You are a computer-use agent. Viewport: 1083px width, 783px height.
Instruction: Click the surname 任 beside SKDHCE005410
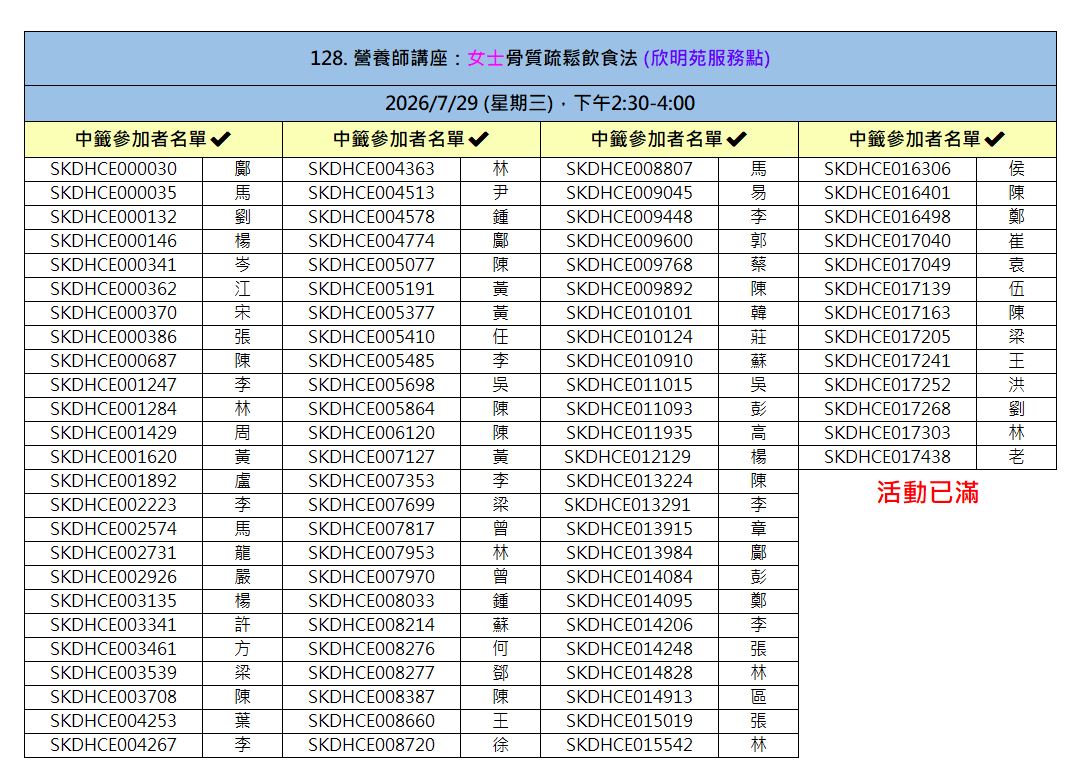pos(501,337)
